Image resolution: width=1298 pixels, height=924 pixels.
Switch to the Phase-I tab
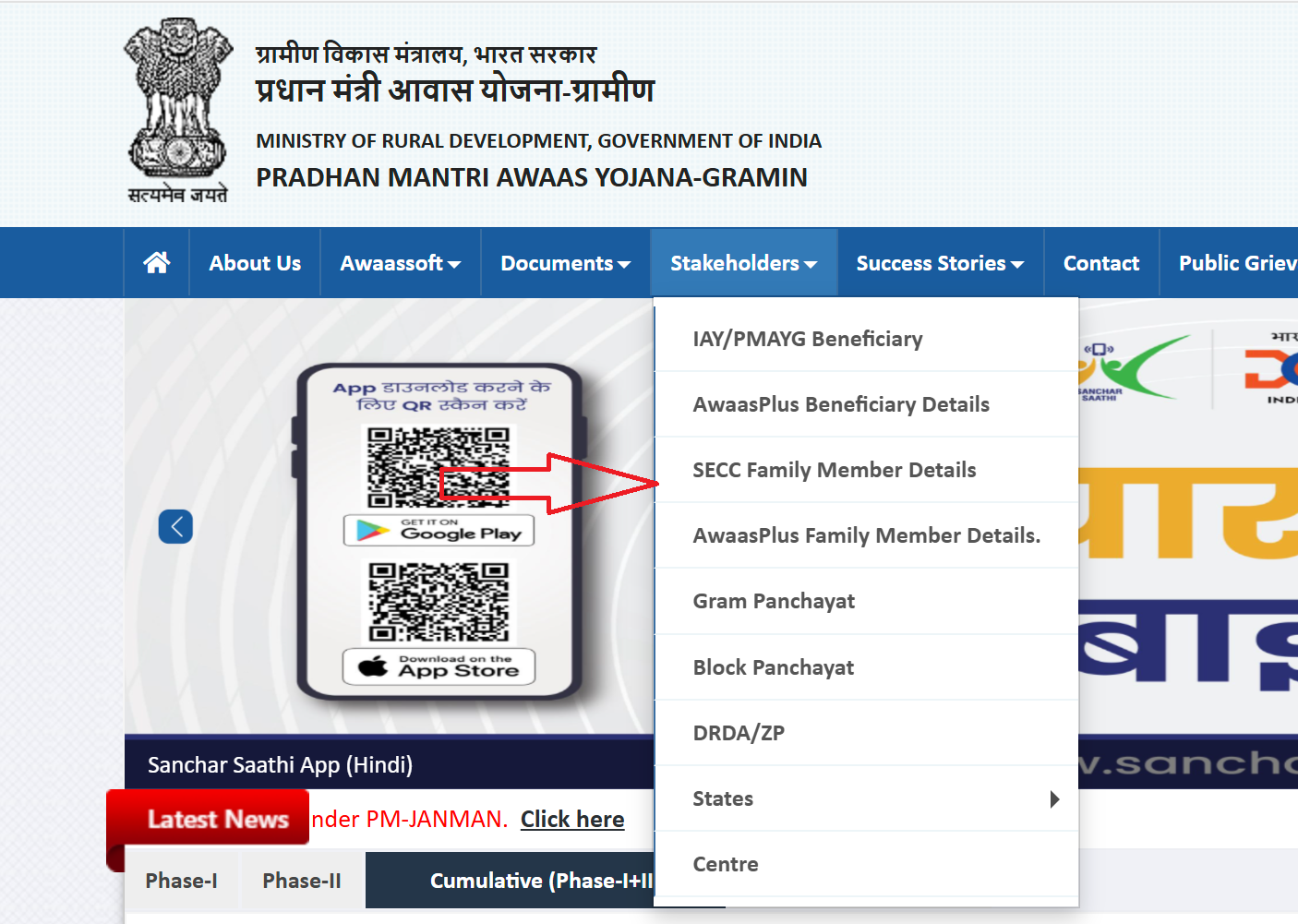[x=182, y=881]
